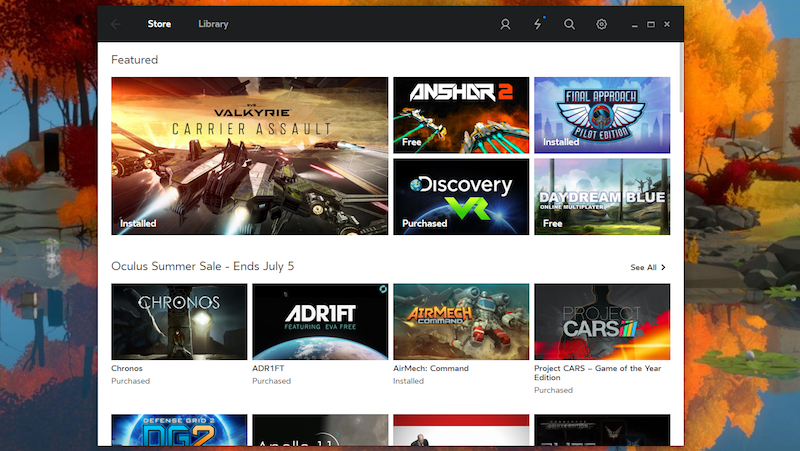Click the AirMech: Command title text
Viewport: 800px width, 451px height.
(x=431, y=368)
